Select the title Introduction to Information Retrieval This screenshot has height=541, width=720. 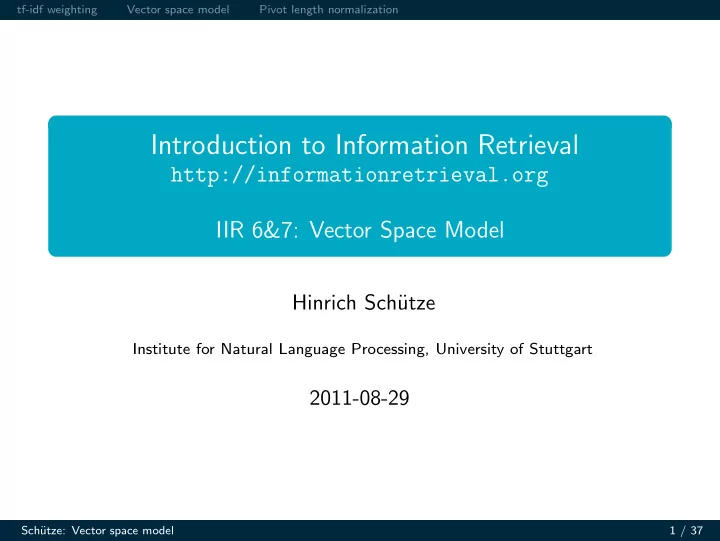(365, 145)
